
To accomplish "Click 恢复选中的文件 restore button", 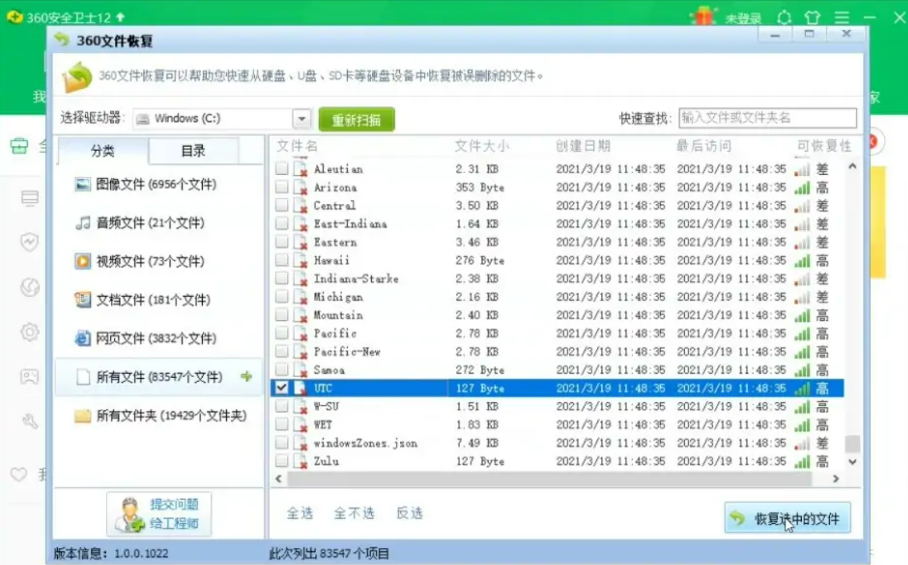I will [x=788, y=518].
